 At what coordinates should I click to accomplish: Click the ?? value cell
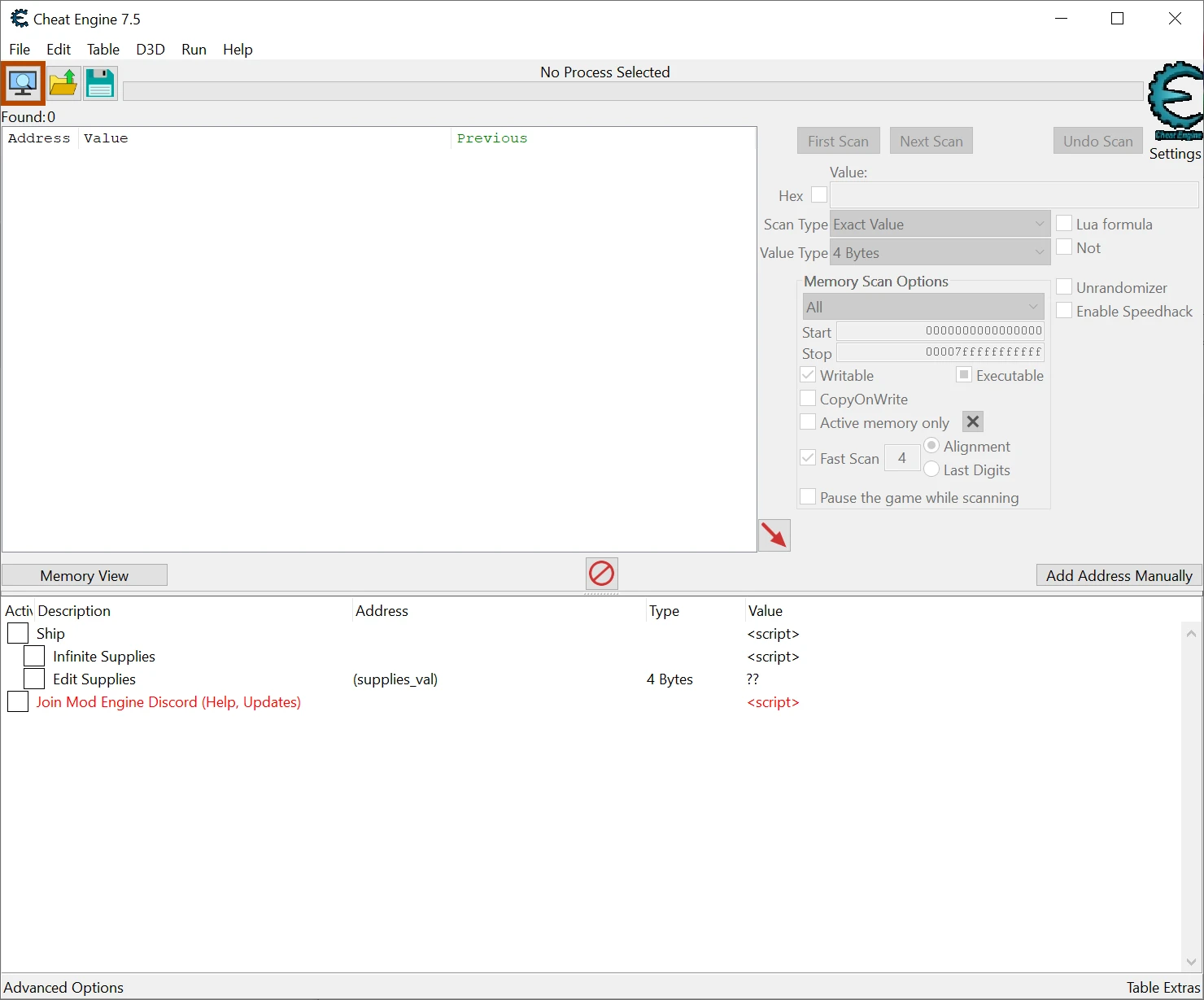tap(752, 679)
